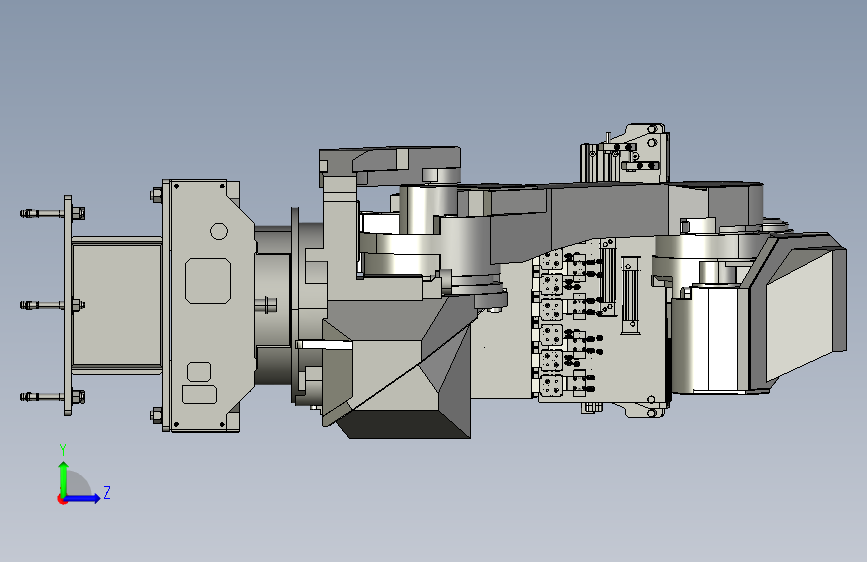Image resolution: width=867 pixels, height=562 pixels.
Task: Select the small circular hole on the left bracket plate
Action: click(x=219, y=231)
